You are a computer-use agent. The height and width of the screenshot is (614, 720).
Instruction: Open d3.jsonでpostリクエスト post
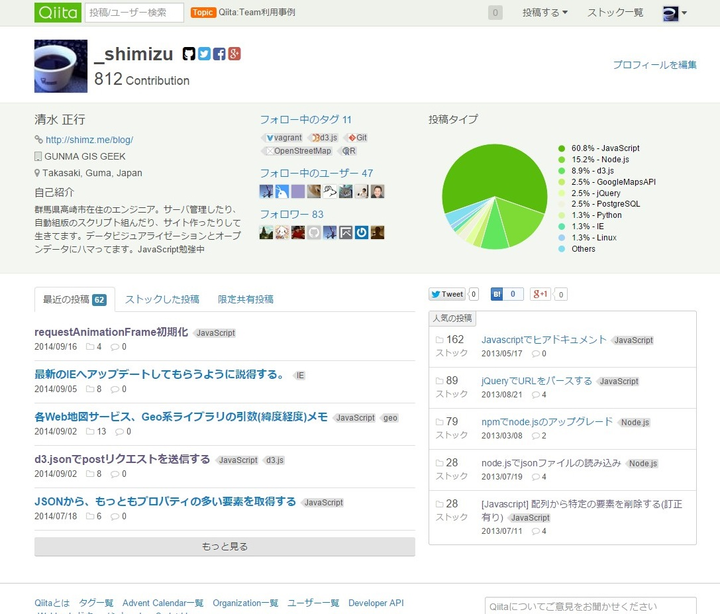click(122, 459)
